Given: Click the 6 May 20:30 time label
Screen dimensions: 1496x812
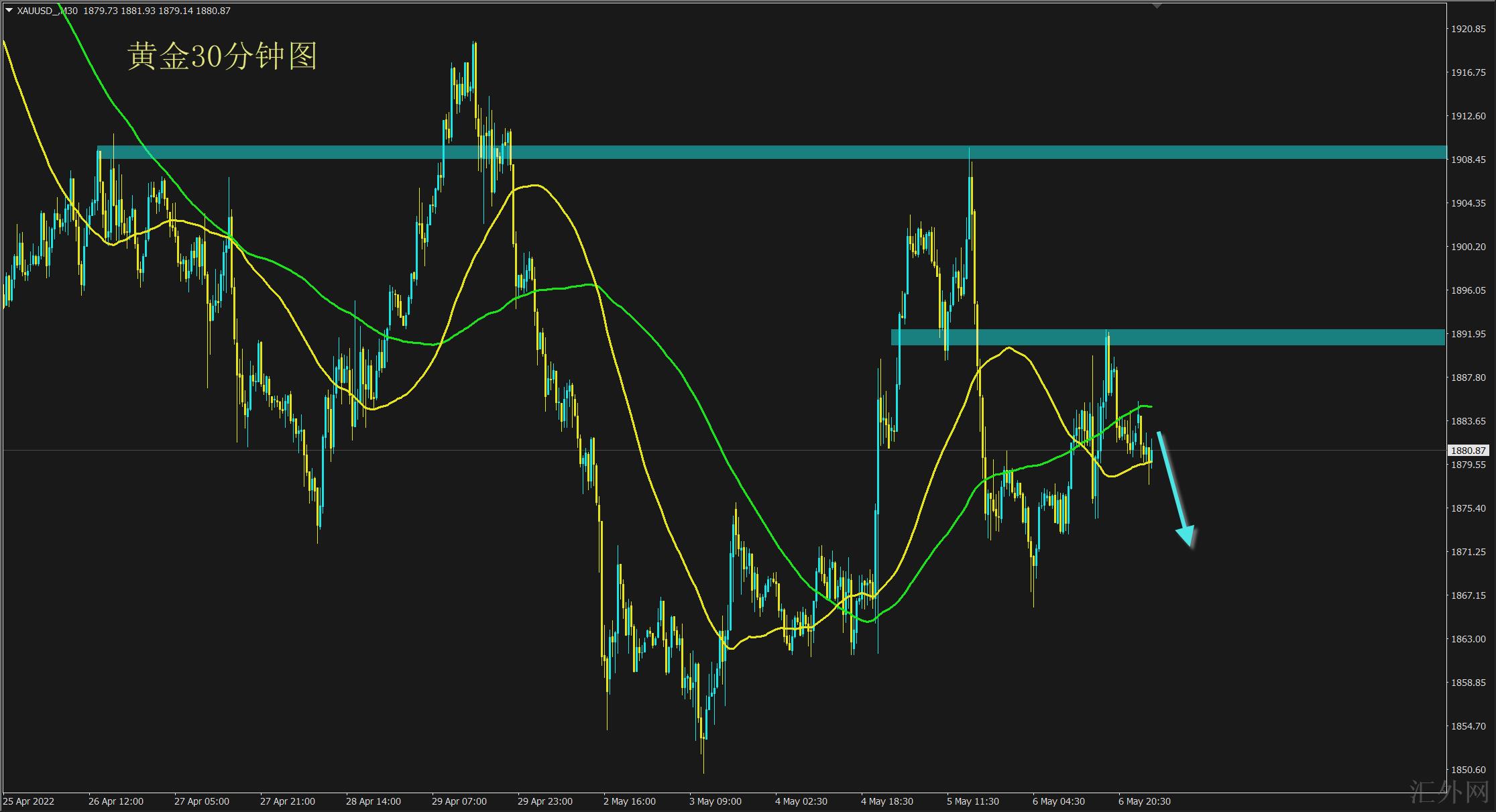Looking at the screenshot, I should [1144, 801].
